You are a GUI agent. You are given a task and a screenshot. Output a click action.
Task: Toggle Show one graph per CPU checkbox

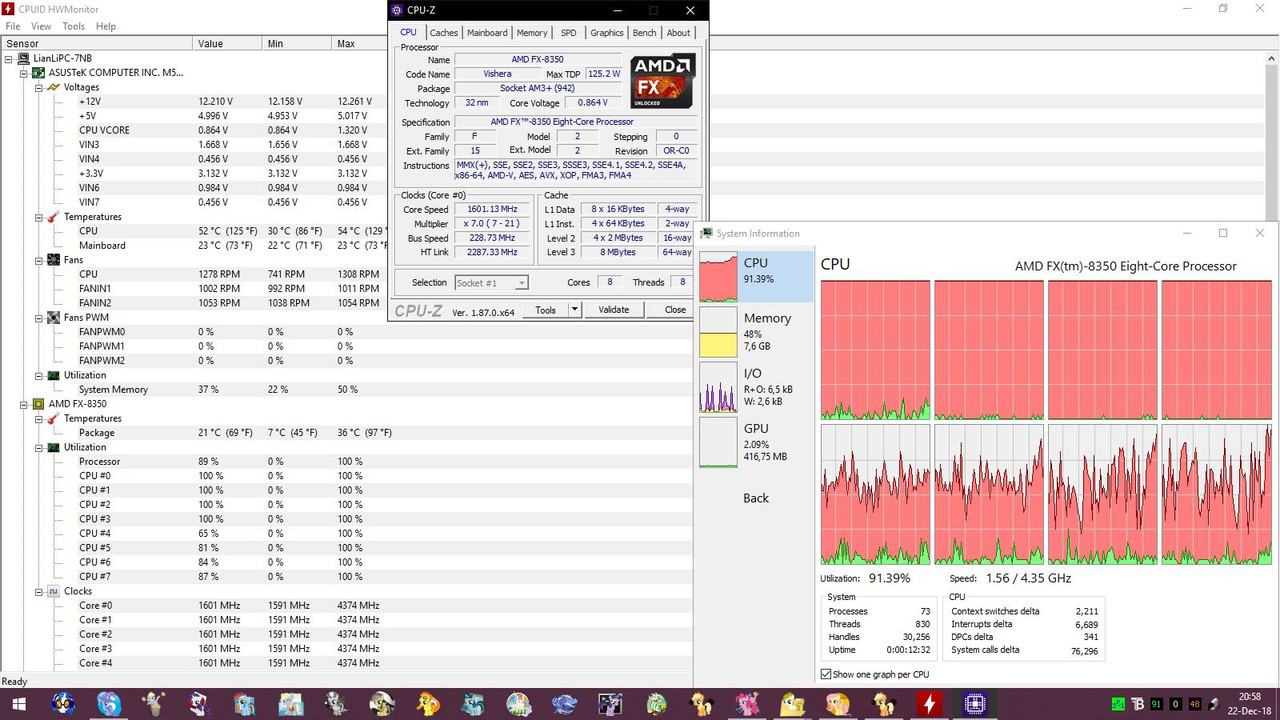pyautogui.click(x=826, y=674)
